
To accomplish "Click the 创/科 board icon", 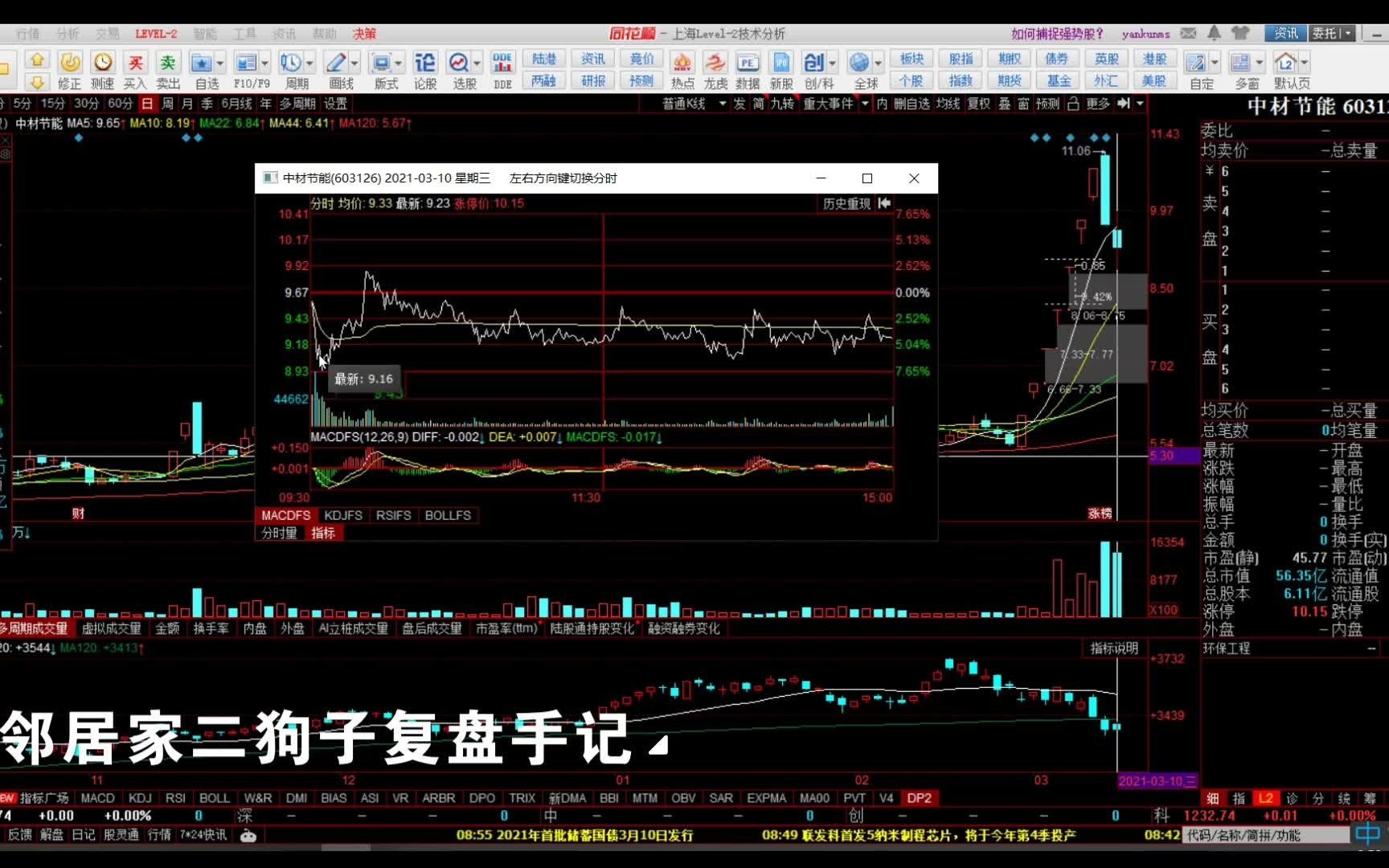I will tap(813, 63).
